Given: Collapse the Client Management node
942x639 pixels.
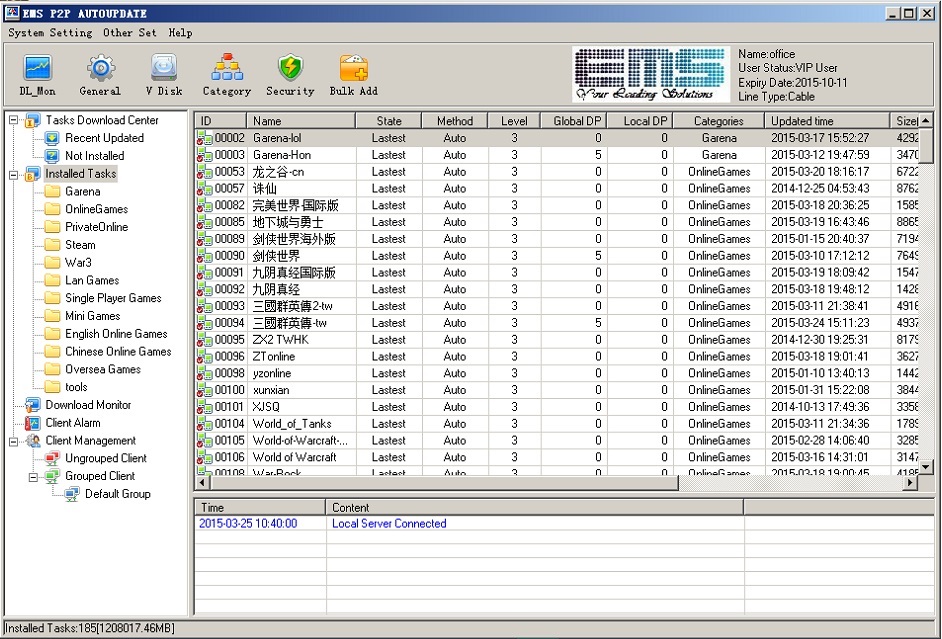Looking at the screenshot, I should (x=13, y=441).
